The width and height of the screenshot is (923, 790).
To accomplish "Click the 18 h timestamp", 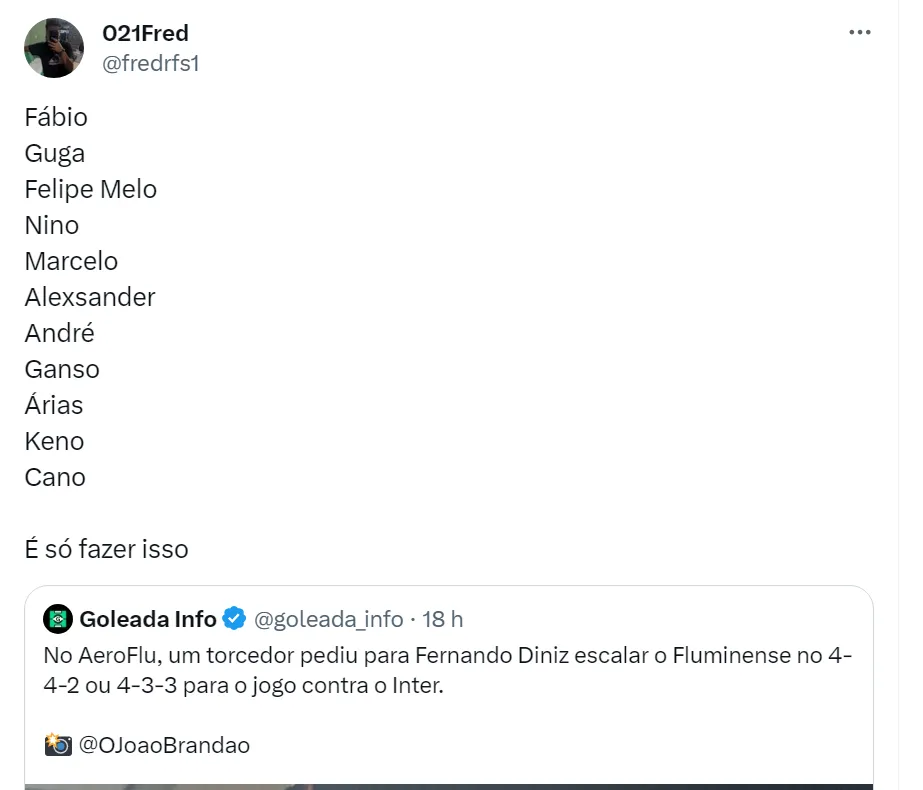I will 443,619.
